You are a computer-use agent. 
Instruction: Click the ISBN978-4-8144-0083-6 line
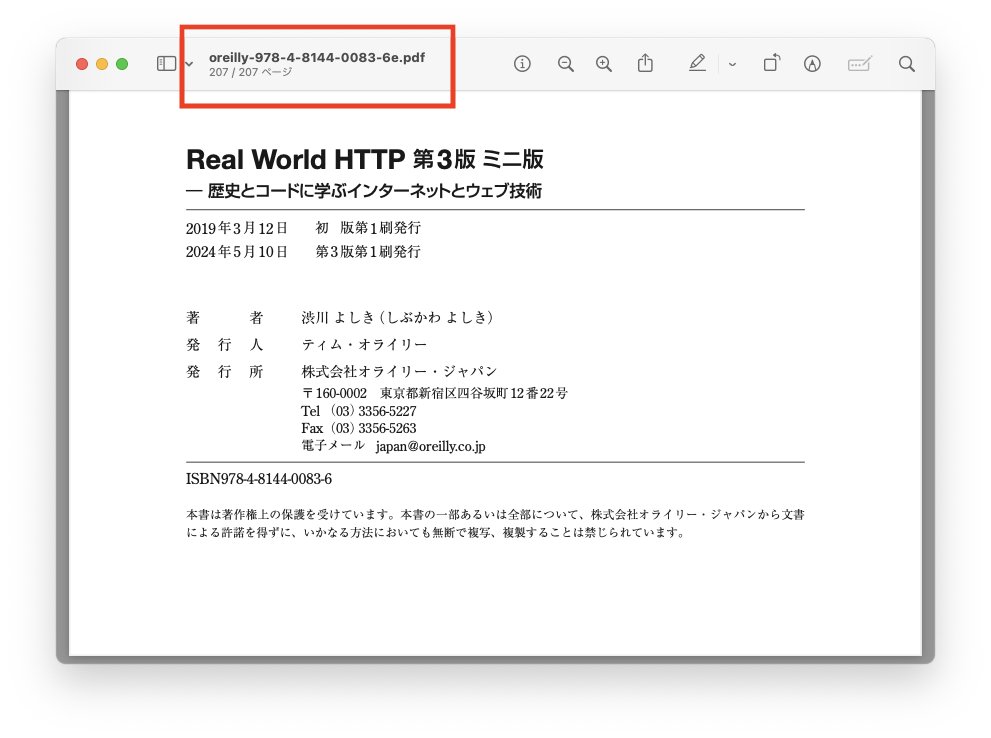click(x=258, y=479)
